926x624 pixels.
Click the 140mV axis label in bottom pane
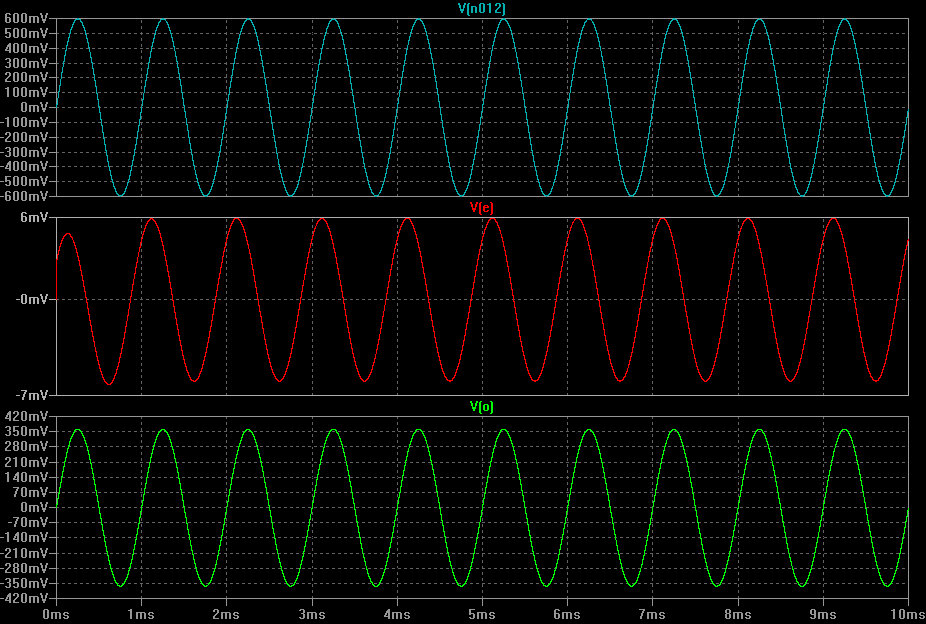26,477
